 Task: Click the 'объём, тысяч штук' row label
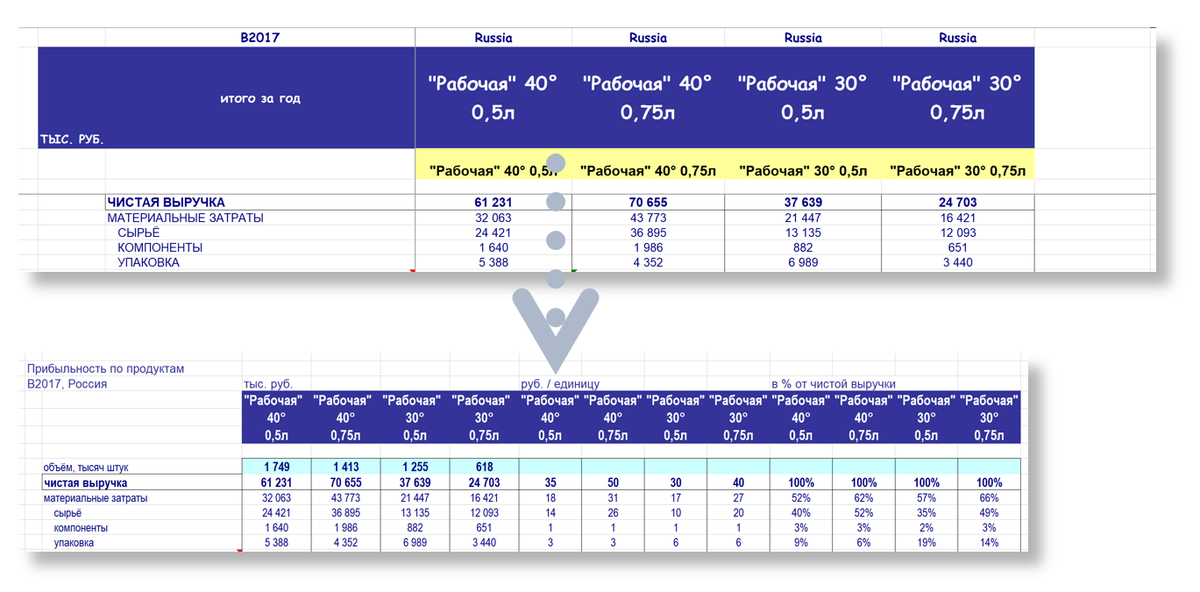86,467
